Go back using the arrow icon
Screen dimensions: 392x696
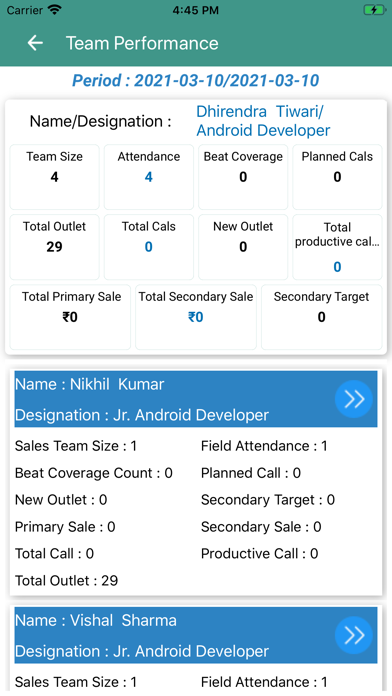coord(35,43)
